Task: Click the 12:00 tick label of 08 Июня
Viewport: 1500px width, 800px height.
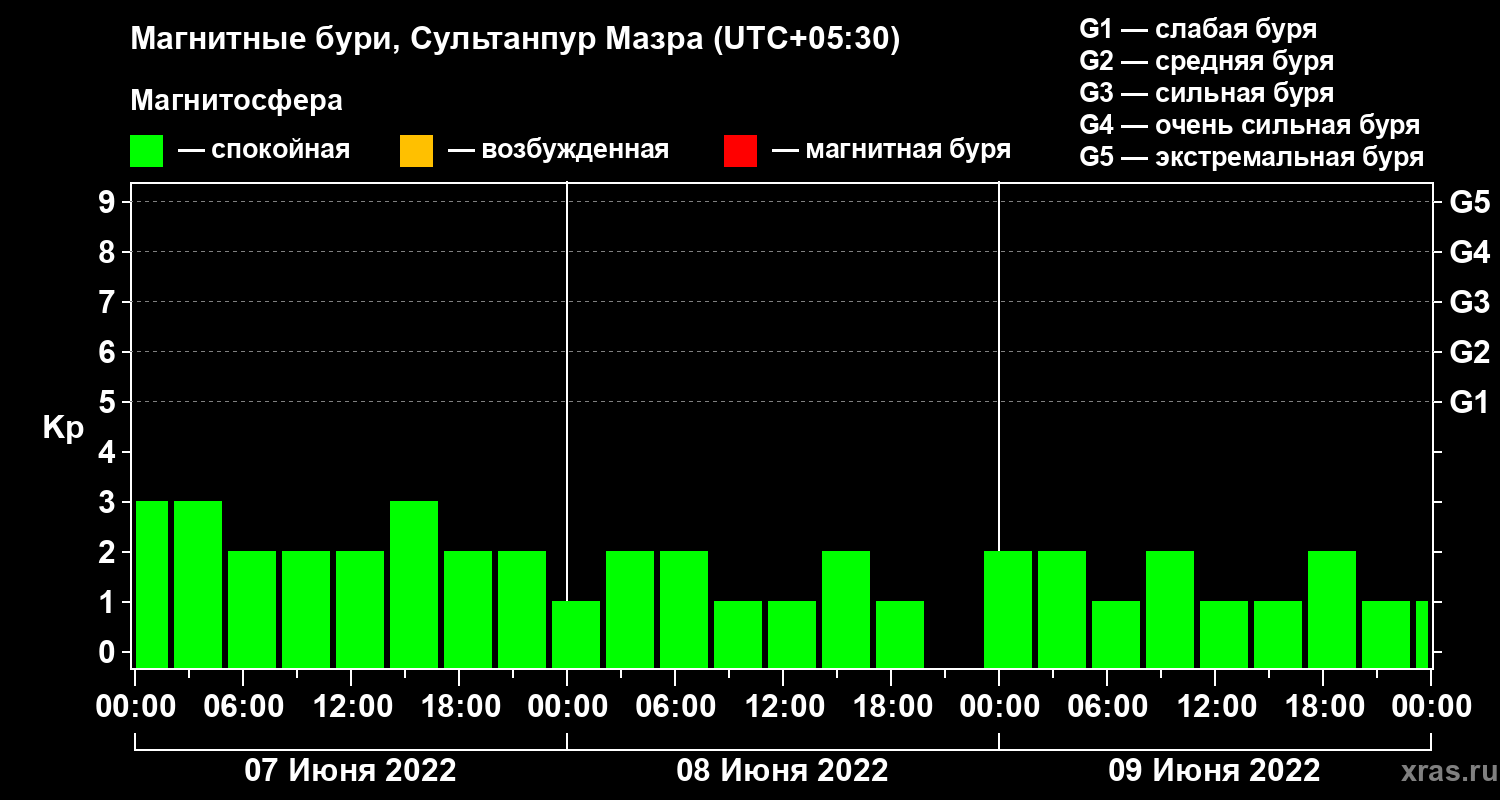Action: 783,706
